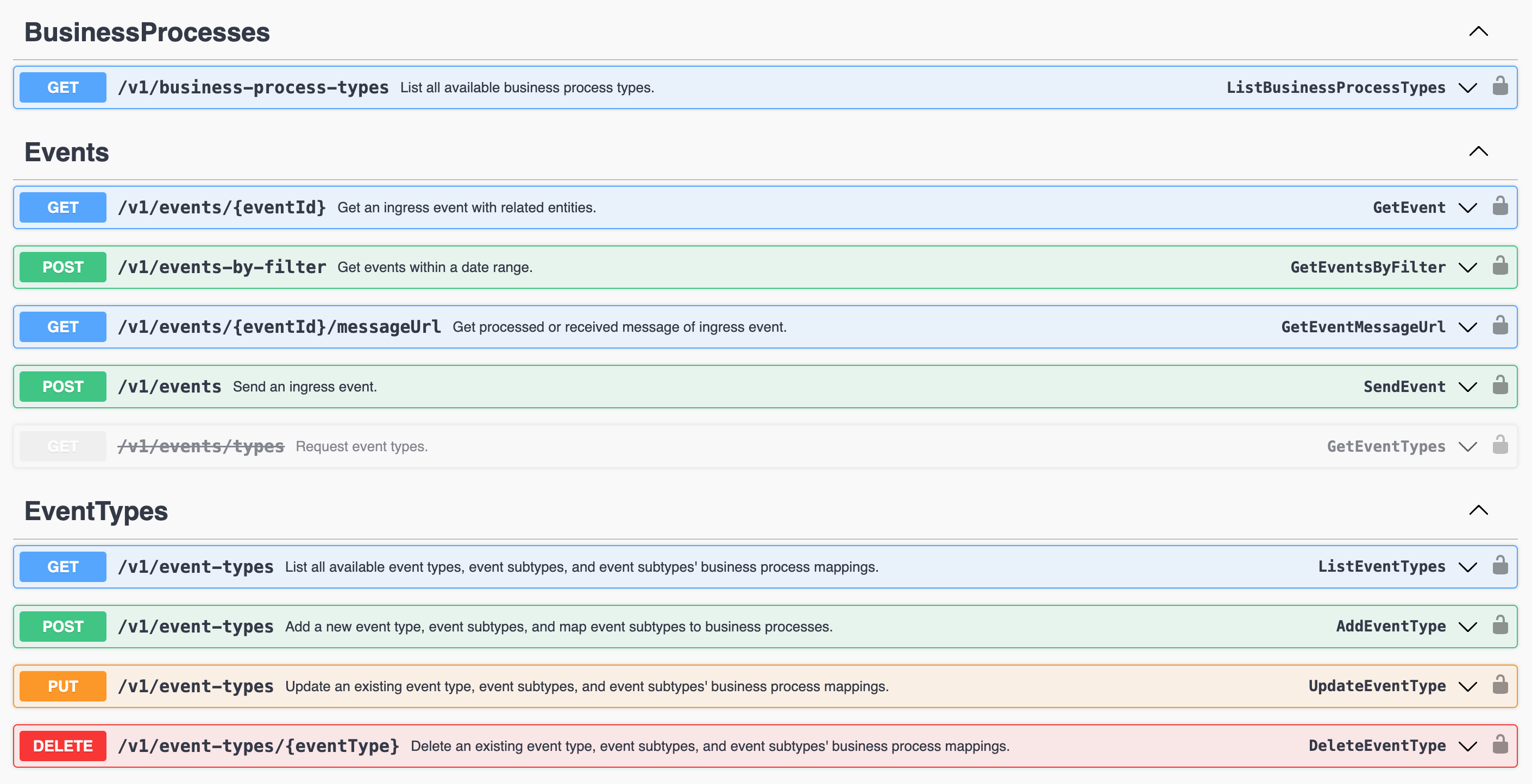
Task: Expand the GetEventsByFilter chevron arrow
Action: coord(1468,268)
